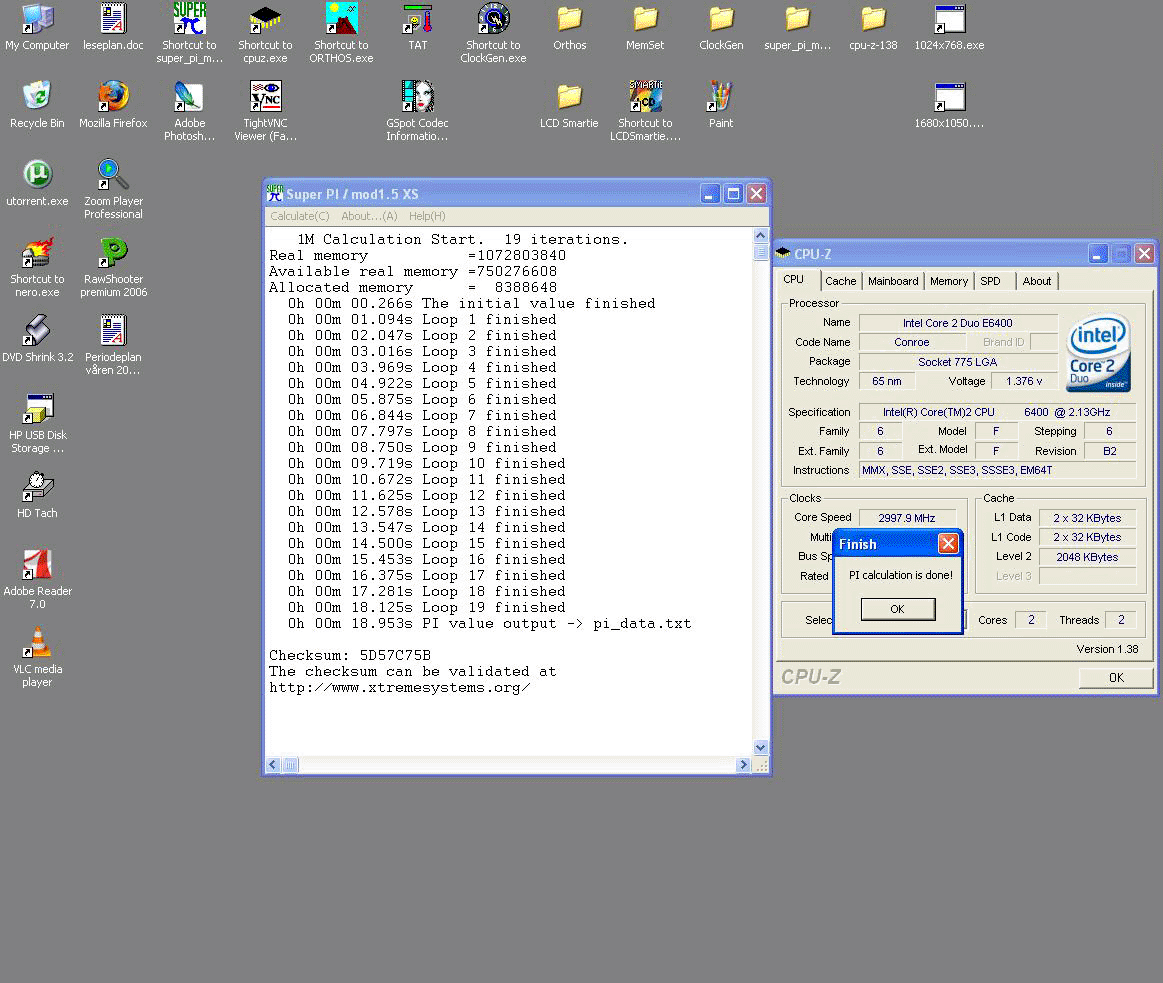Click Super PI horizontal scrollbar left arrow
Viewport: 1163px width, 983px height.
pos(273,765)
